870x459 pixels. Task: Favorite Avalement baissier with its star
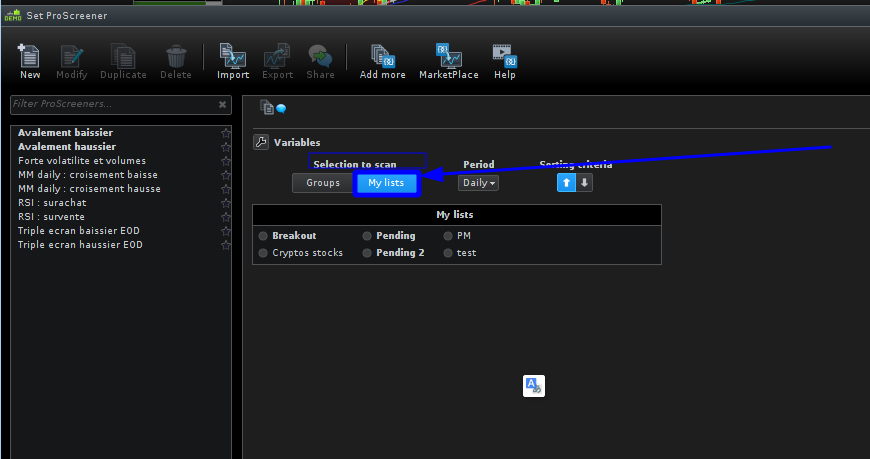click(226, 133)
